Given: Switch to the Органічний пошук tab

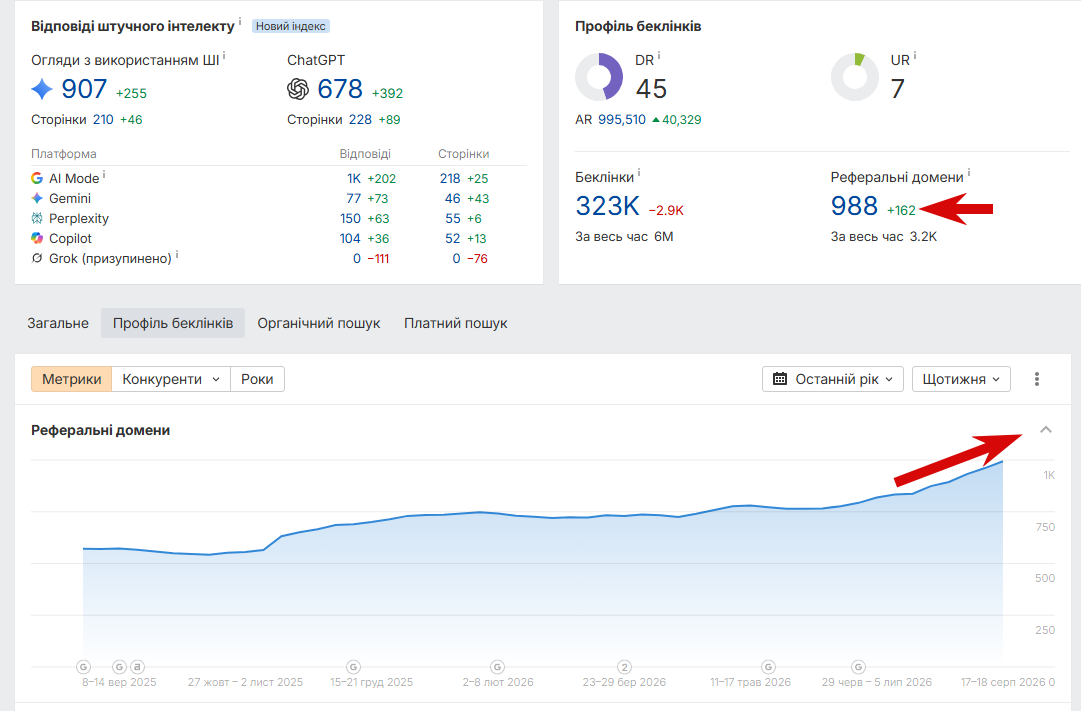Looking at the screenshot, I should [319, 323].
